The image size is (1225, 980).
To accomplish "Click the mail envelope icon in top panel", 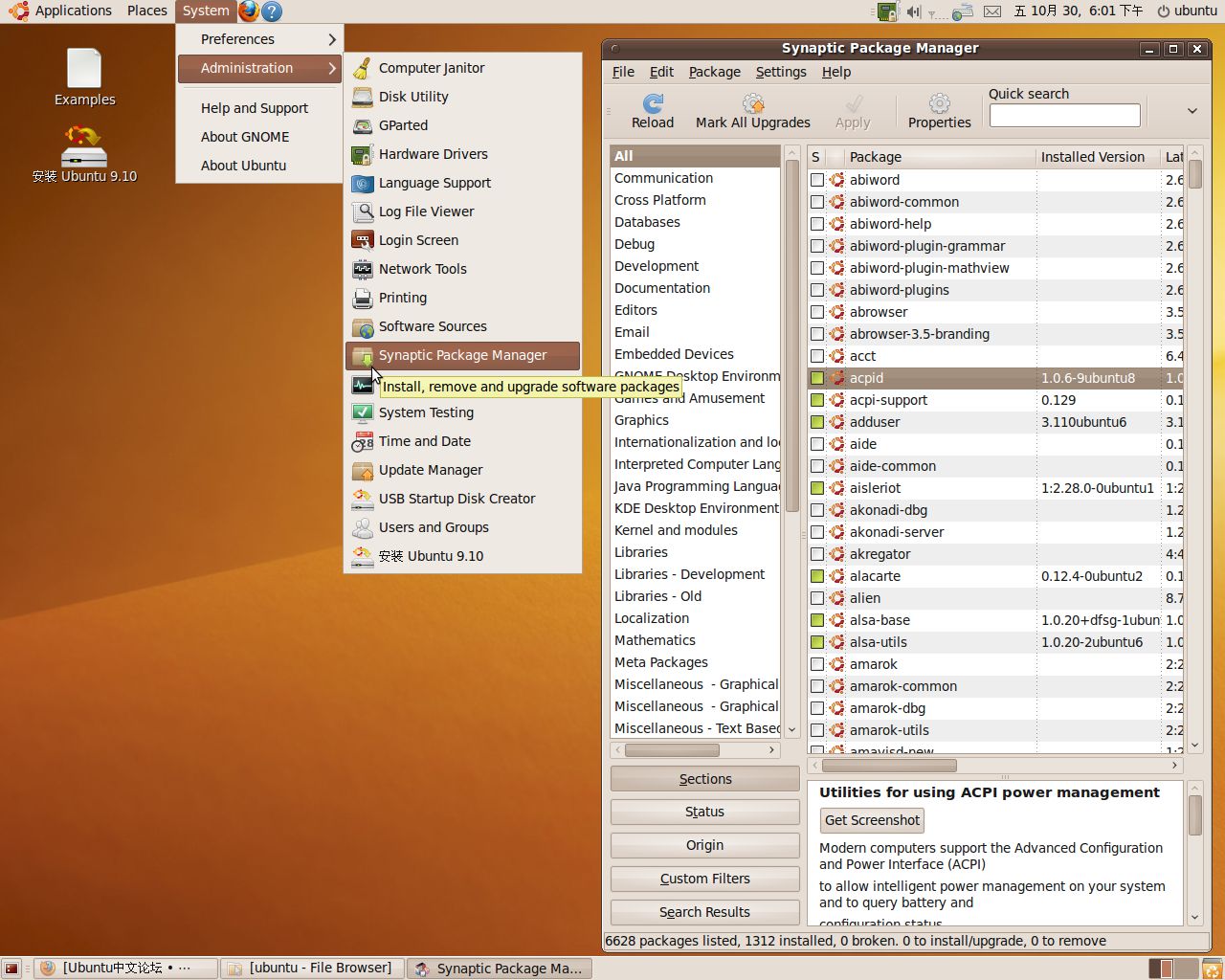I will pyautogui.click(x=992, y=11).
